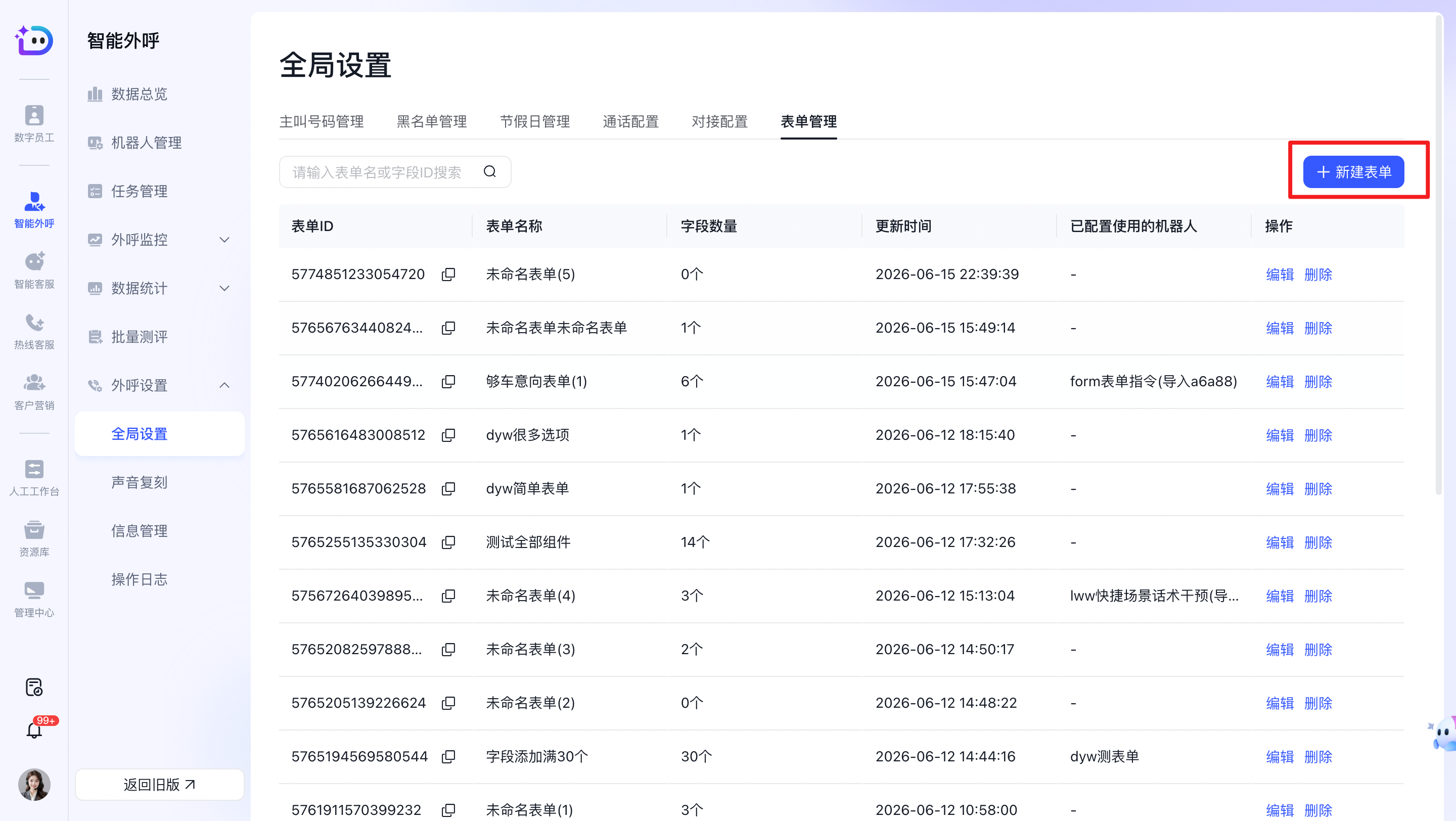
Task: Edit 字段添加满30个 form
Action: (1280, 757)
